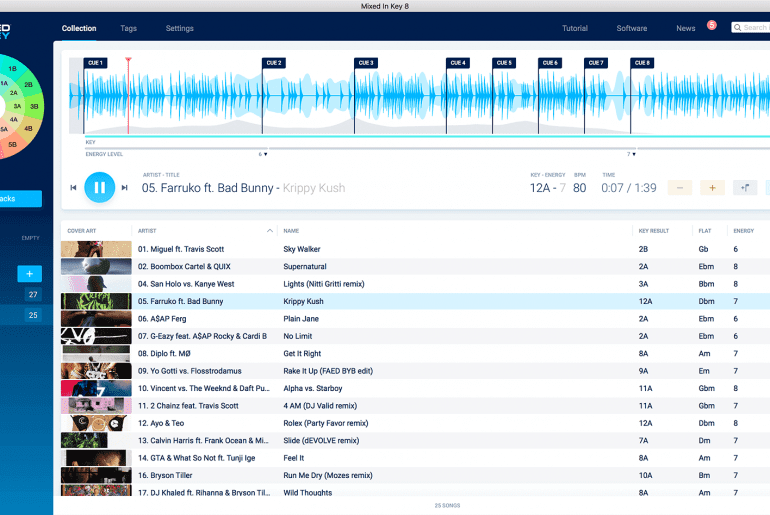The width and height of the screenshot is (770, 515).
Task: Open the notifications badge next to News
Action: (x=712, y=25)
